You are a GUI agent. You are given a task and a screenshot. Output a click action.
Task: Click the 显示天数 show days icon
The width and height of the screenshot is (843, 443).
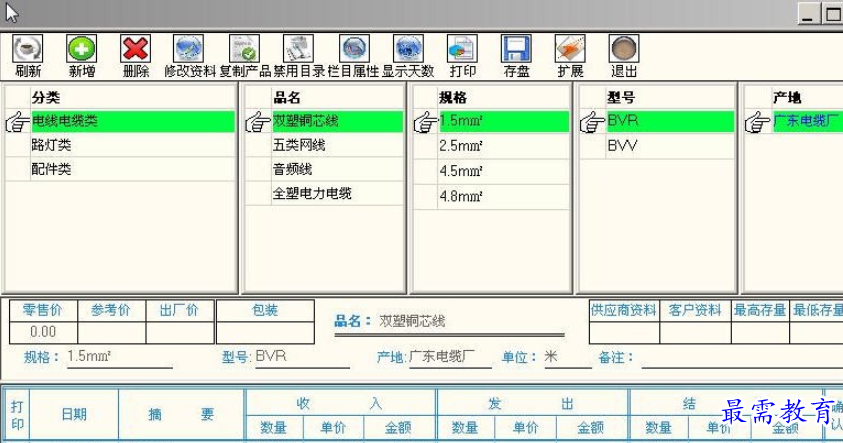[408, 49]
